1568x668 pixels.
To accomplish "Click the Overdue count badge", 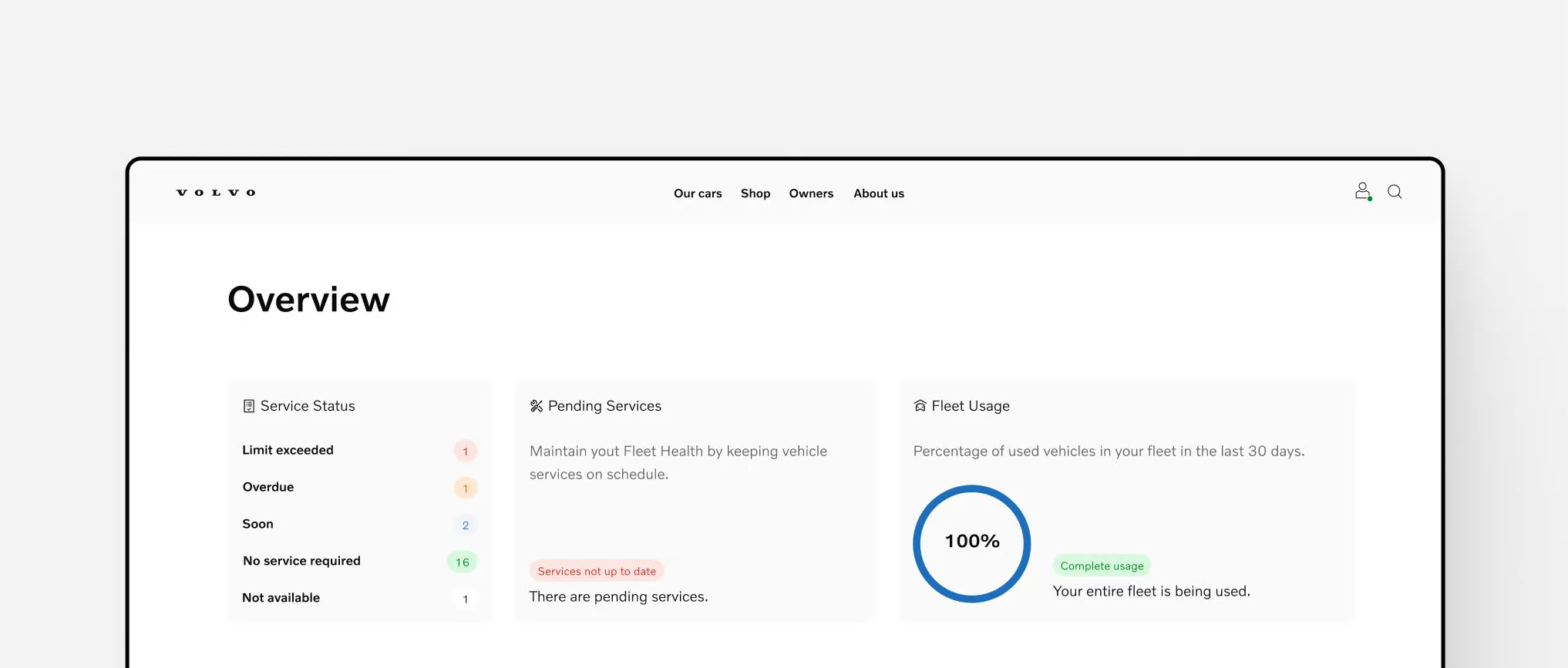I will point(466,488).
